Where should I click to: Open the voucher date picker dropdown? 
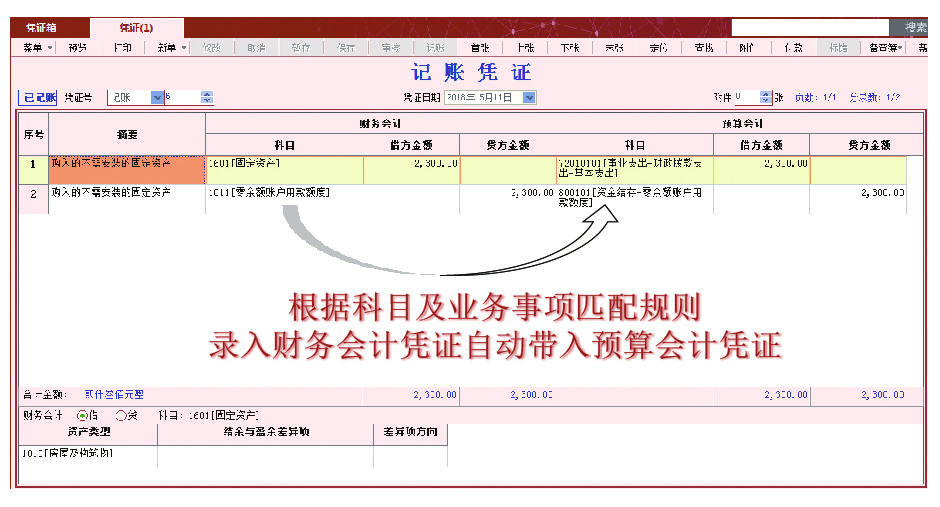(x=529, y=97)
